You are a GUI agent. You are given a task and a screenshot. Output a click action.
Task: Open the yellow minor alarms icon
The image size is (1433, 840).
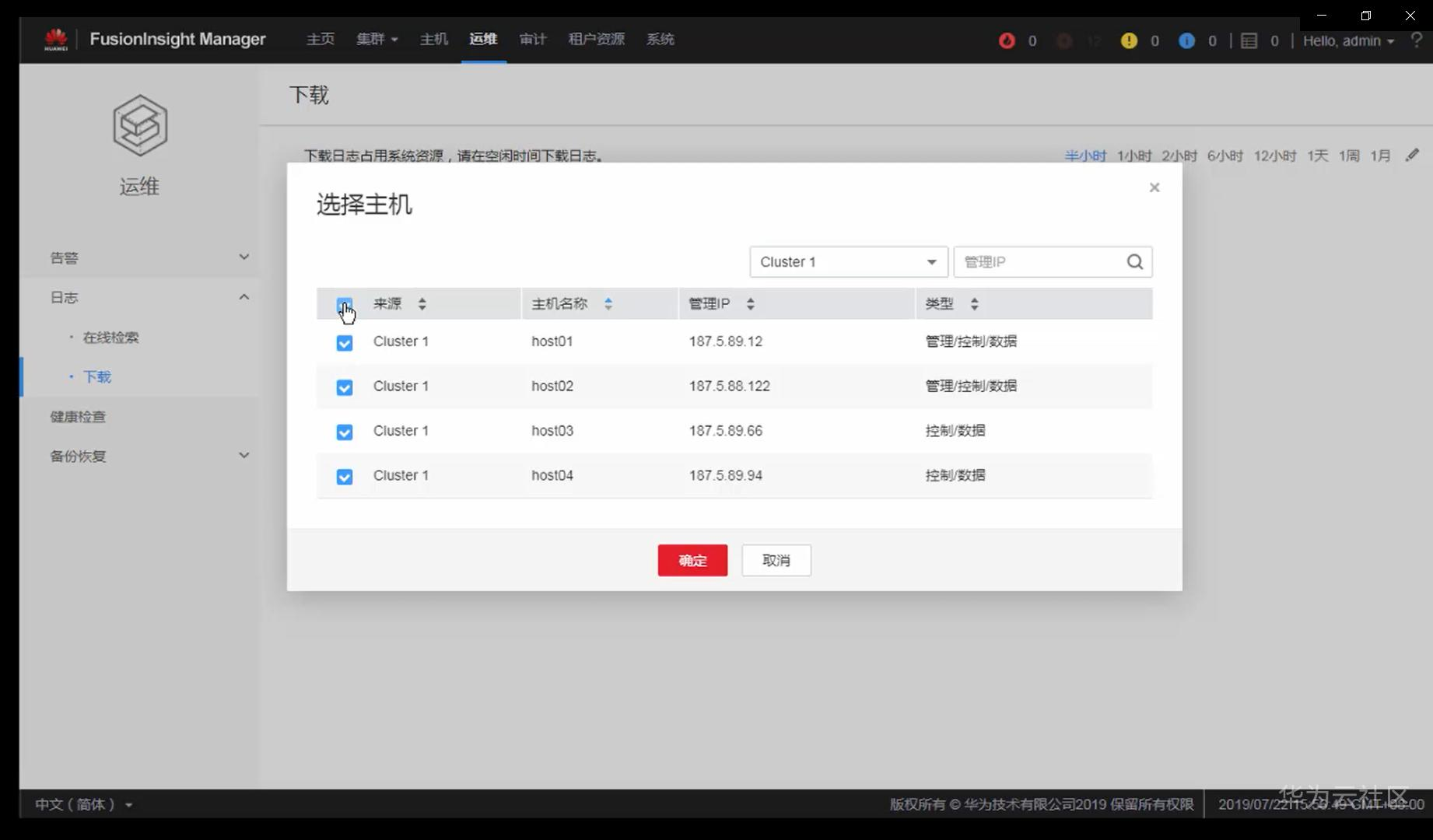(x=1129, y=40)
